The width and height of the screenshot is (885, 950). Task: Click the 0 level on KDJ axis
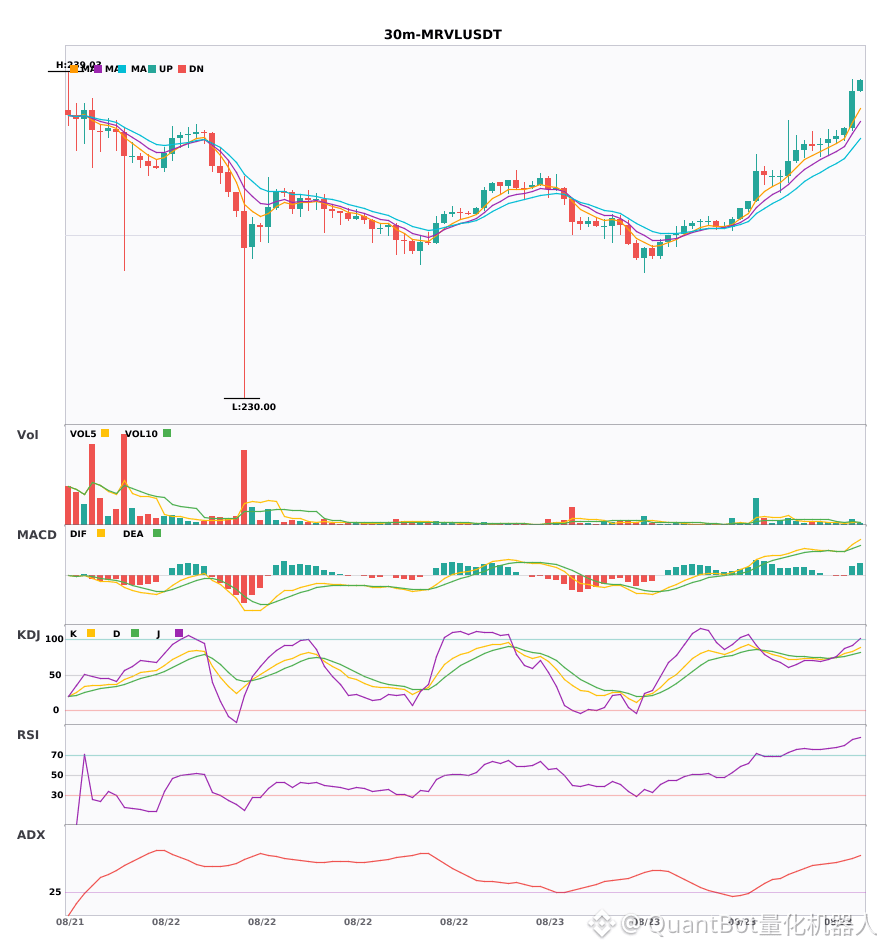click(x=56, y=710)
